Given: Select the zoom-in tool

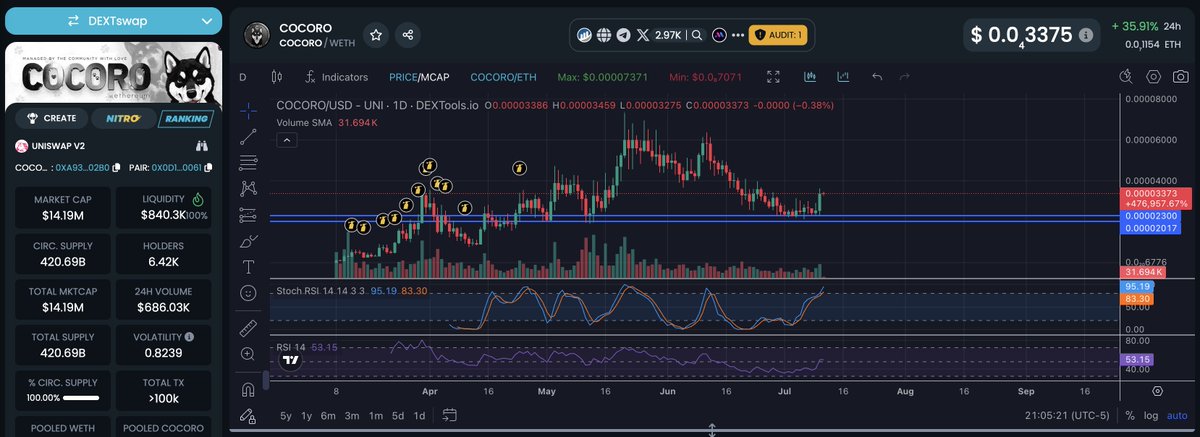Looking at the screenshot, I should (x=248, y=354).
